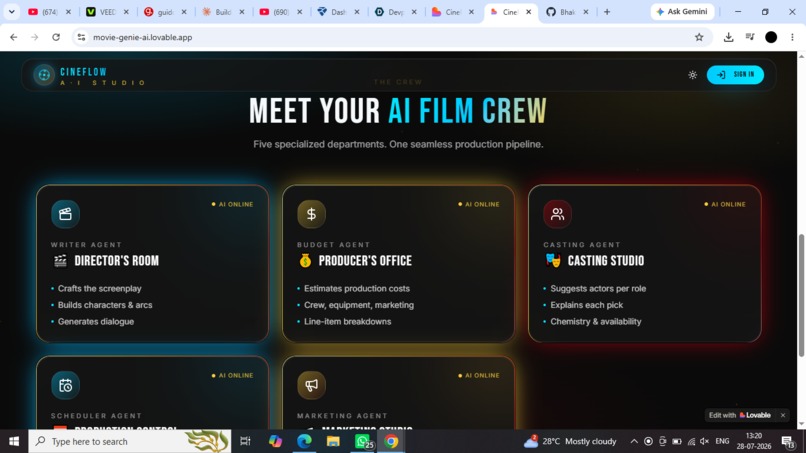806x453 pixels.
Task: Click 'Crew, equipment, marketing' bullet text
Action: (x=359, y=305)
